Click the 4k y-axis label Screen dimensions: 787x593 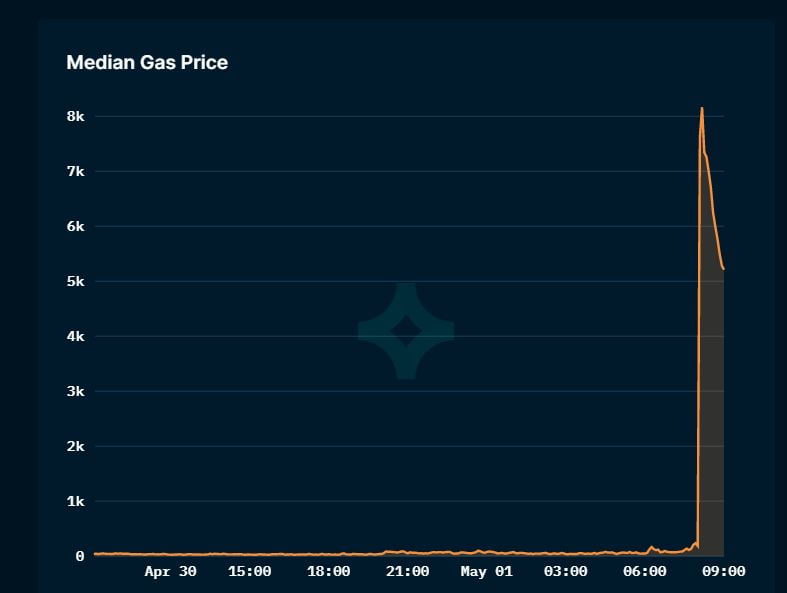[x=76, y=336]
